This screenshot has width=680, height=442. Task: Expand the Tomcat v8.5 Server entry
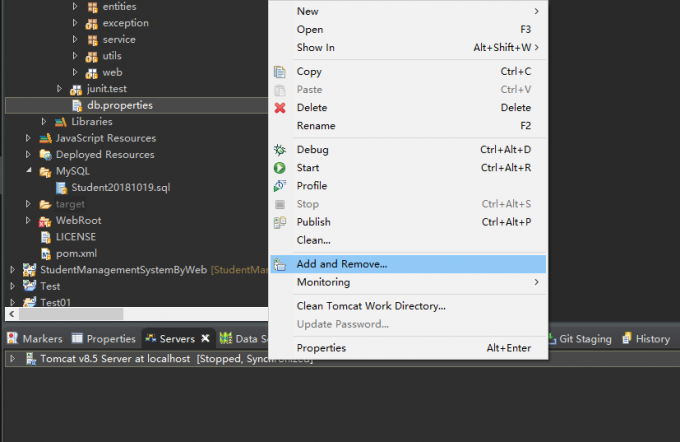click(x=12, y=358)
